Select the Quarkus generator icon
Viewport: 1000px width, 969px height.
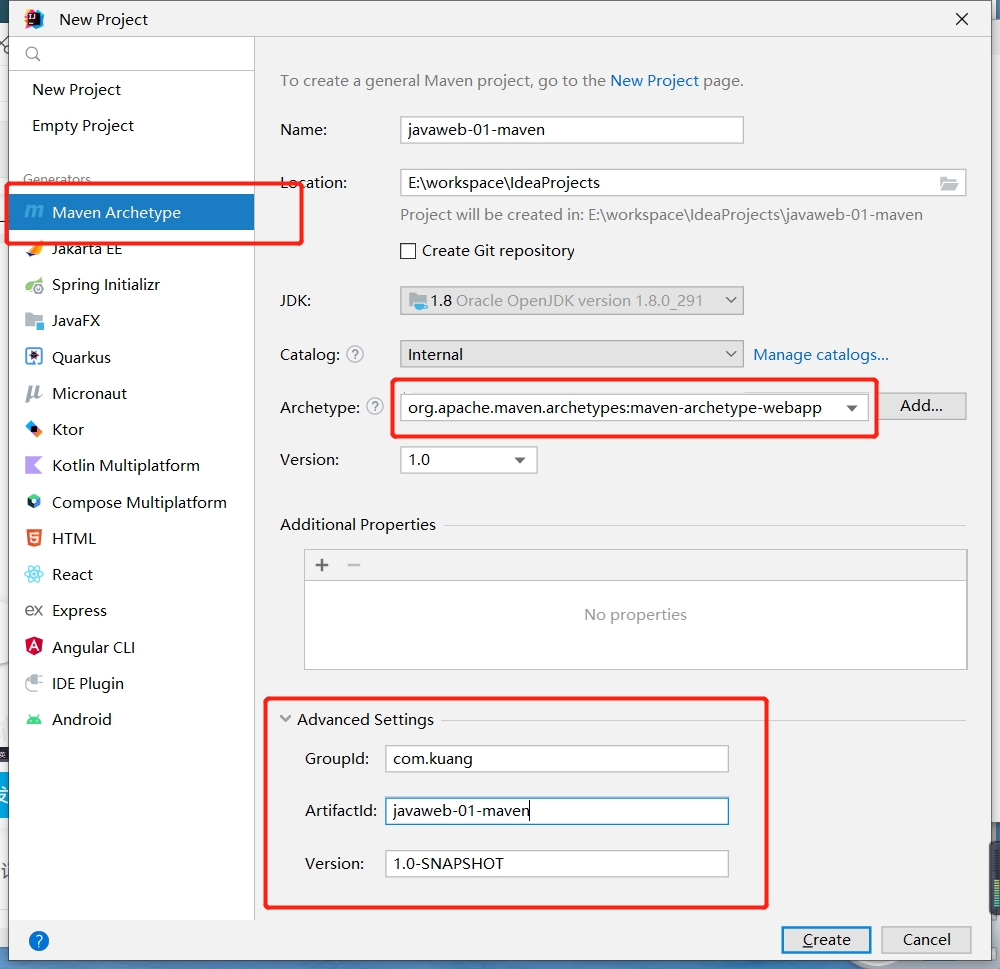[x=34, y=357]
